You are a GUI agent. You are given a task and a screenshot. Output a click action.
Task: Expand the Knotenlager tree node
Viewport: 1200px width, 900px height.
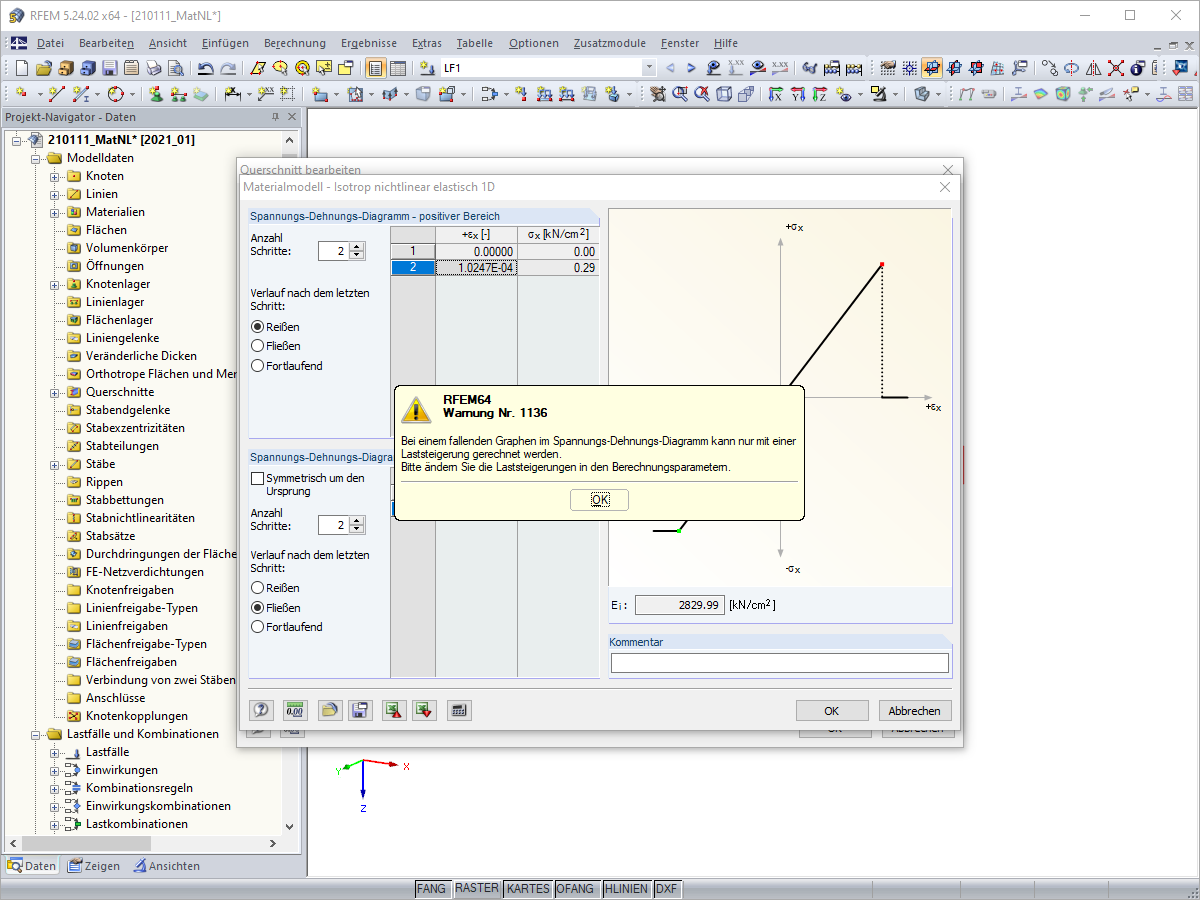coord(55,284)
